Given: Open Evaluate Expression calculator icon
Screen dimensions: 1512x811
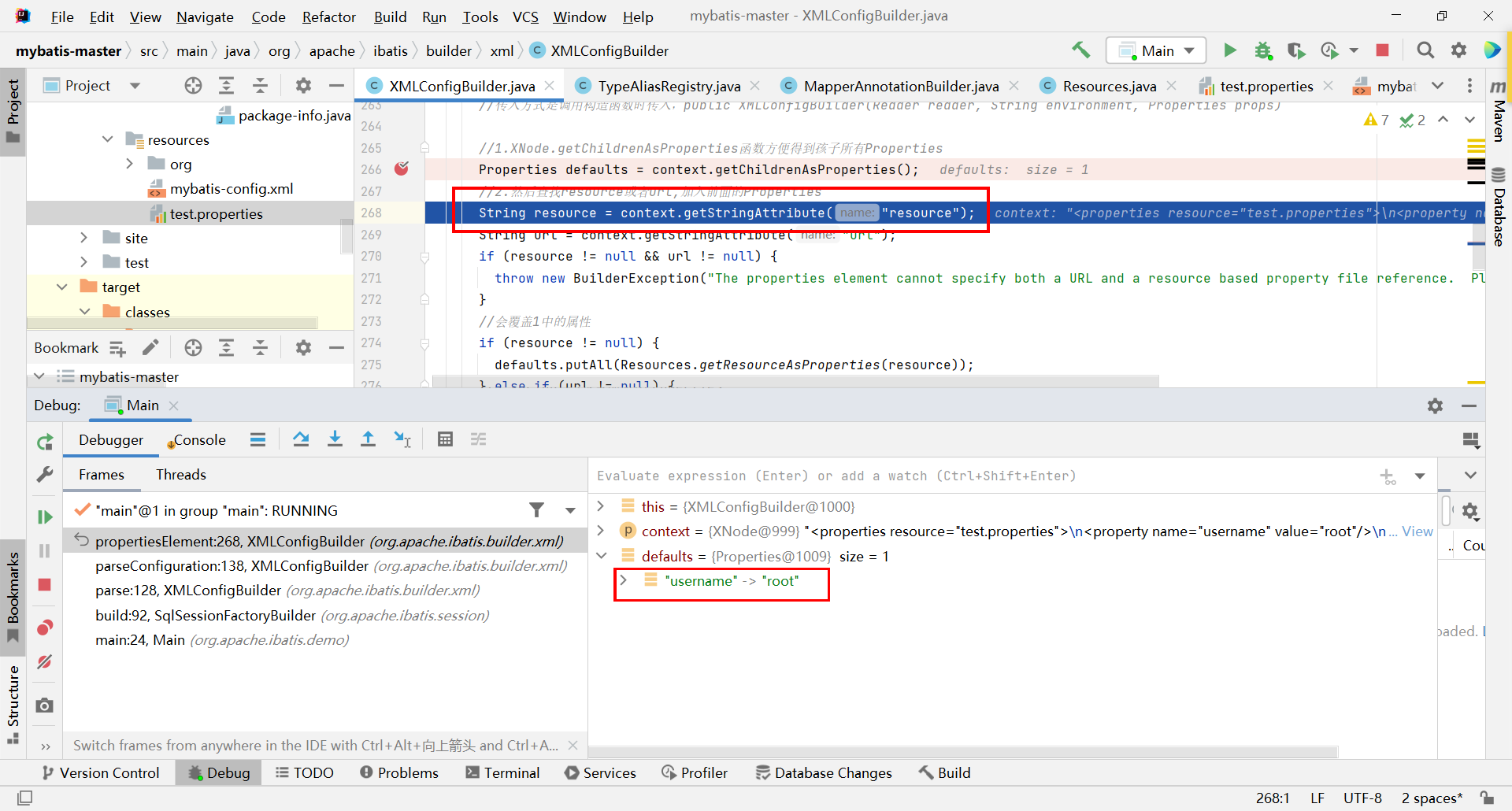Looking at the screenshot, I should pos(445,439).
